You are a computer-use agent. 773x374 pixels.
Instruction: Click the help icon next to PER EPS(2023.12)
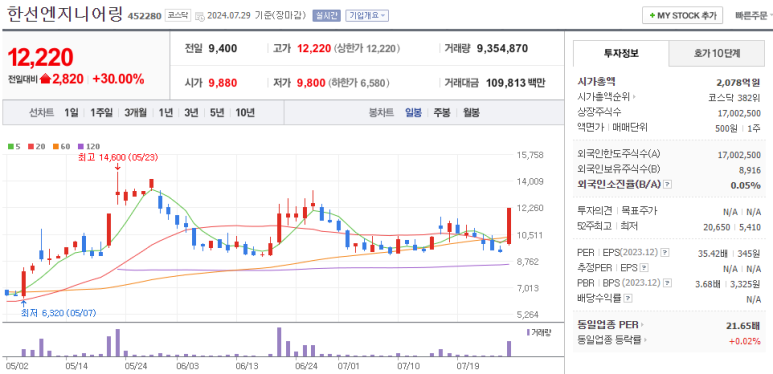665,253
